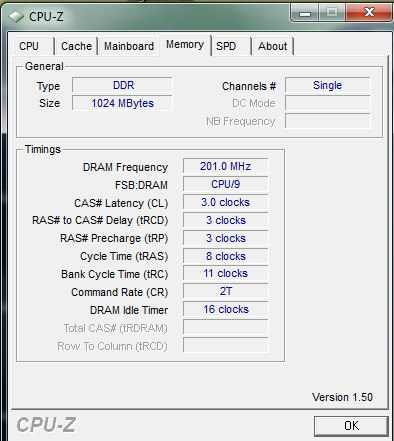
Task: Click the empty Total CAS# (tRDRAM) field
Action: click(x=226, y=327)
